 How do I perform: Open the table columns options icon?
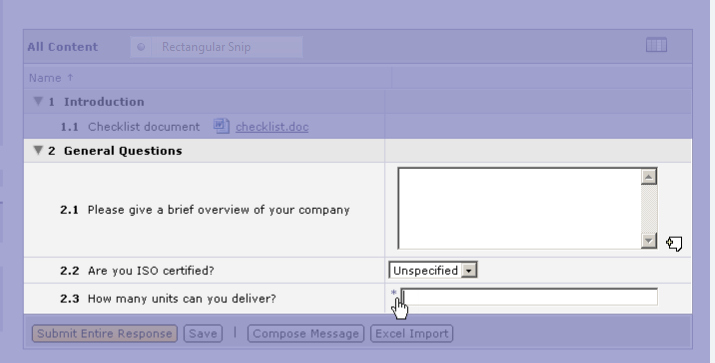pyautogui.click(x=656, y=45)
